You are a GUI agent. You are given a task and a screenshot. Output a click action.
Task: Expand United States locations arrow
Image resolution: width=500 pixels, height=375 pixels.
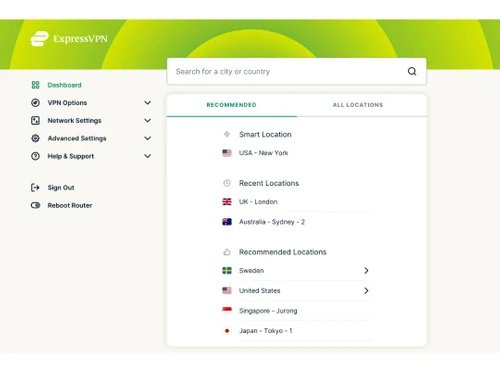pos(366,291)
